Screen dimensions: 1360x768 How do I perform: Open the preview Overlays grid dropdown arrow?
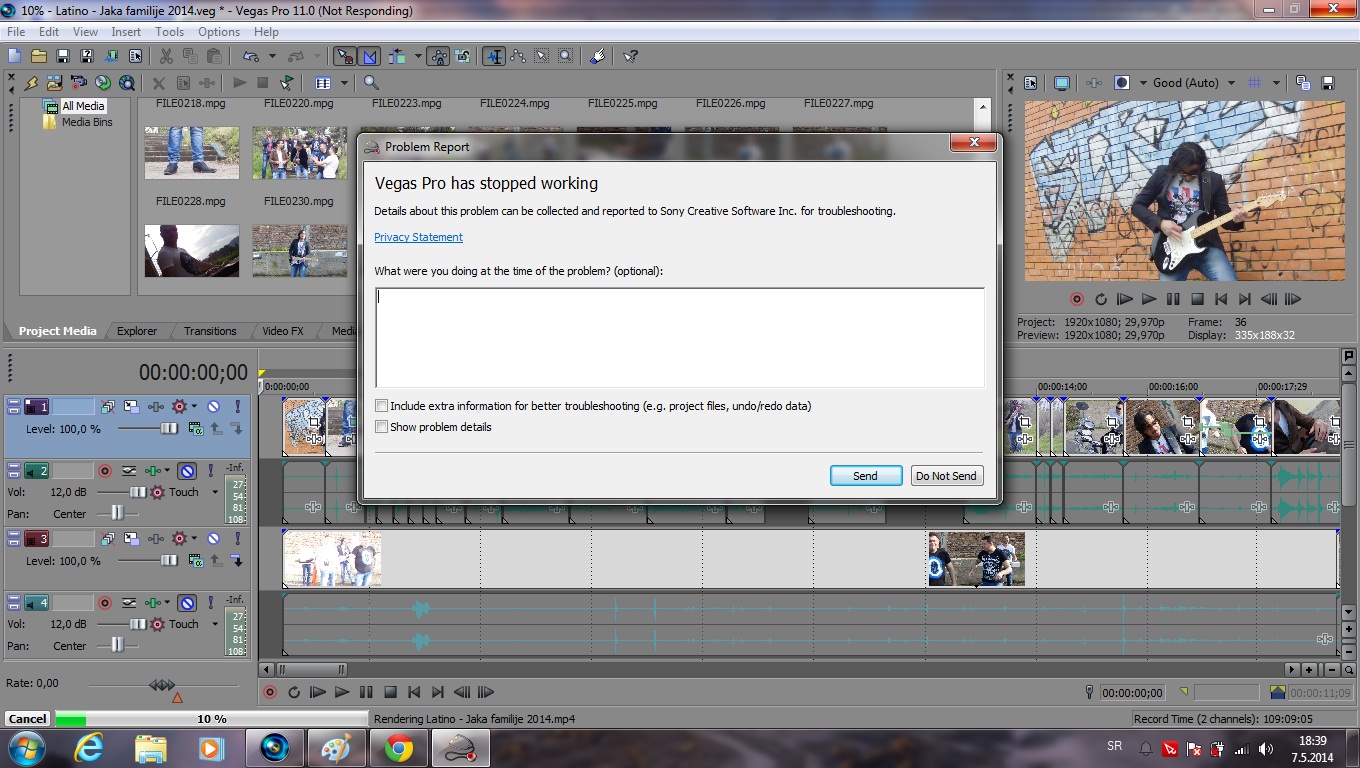pos(1276,83)
